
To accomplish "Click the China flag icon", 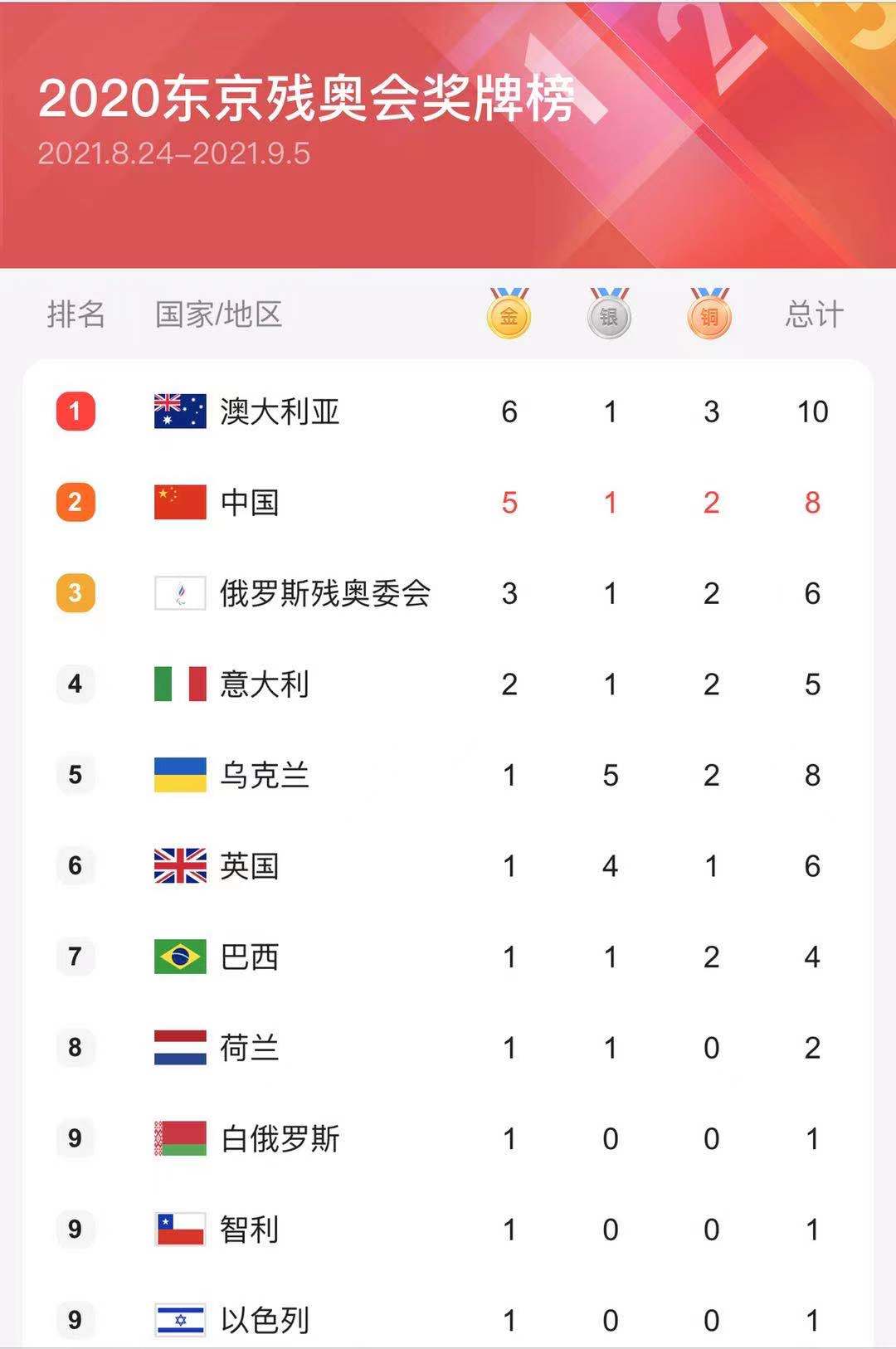I will (180, 502).
